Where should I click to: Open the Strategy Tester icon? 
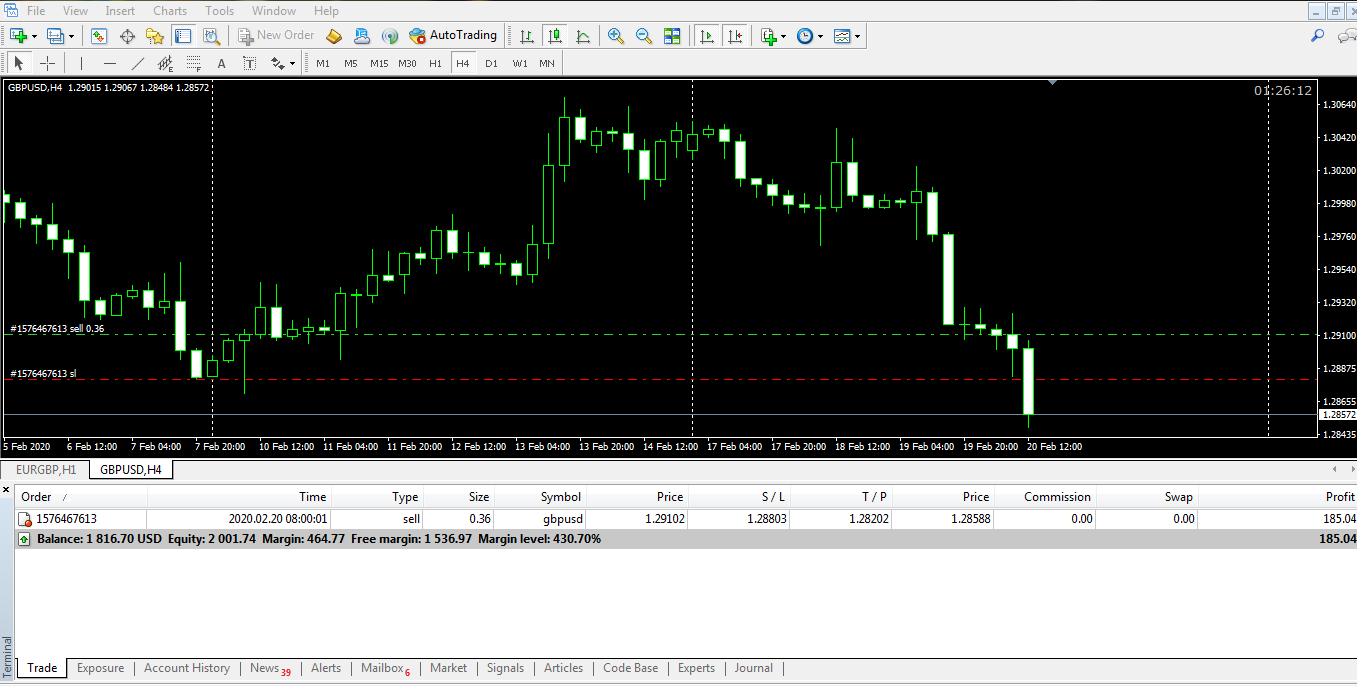[211, 36]
